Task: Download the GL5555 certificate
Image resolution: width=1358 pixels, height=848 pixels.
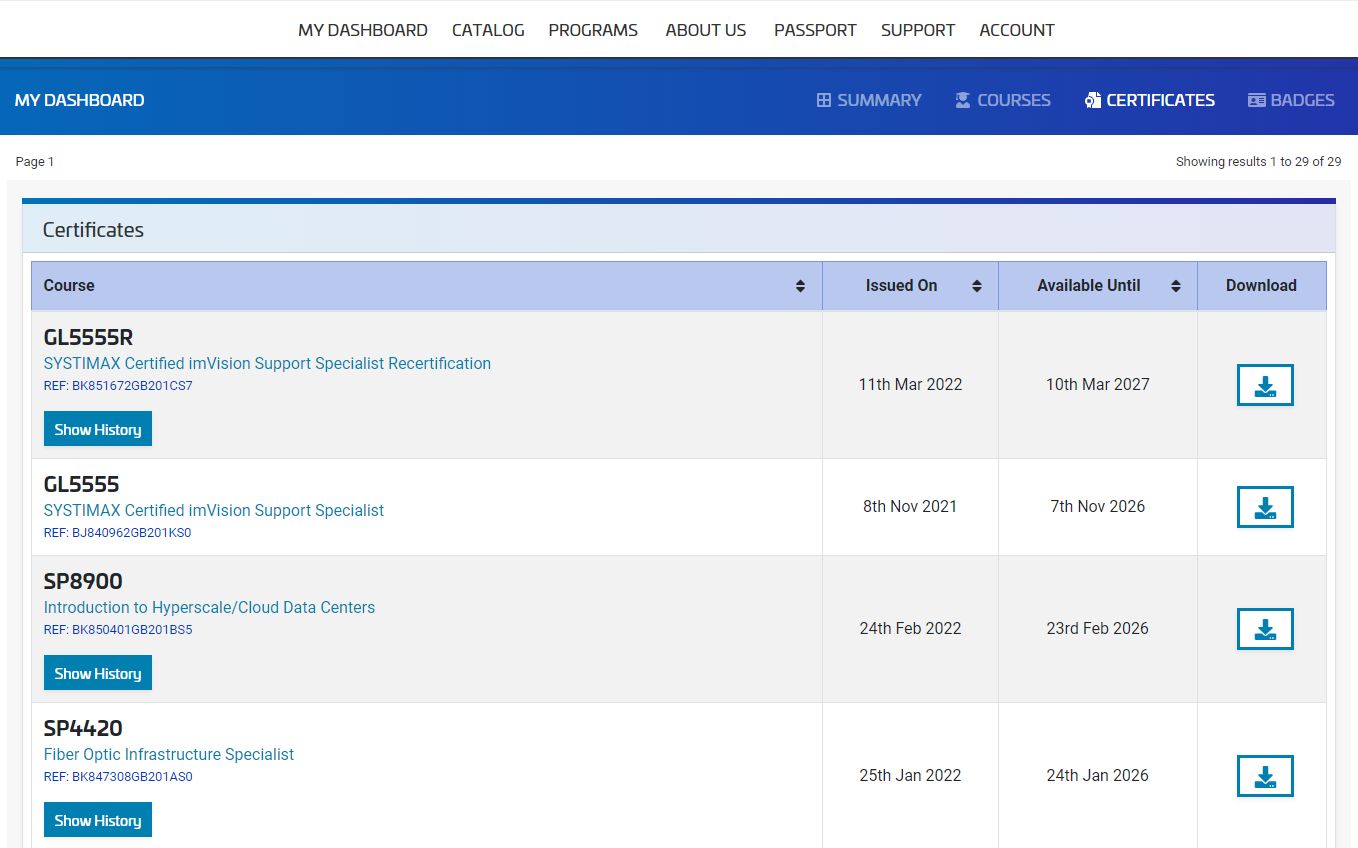Action: pyautogui.click(x=1265, y=507)
